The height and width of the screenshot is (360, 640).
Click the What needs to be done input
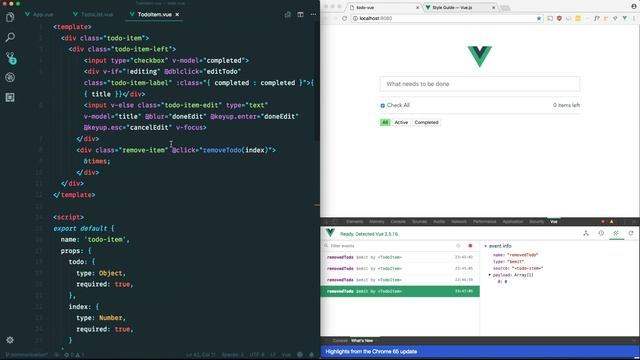click(480, 84)
